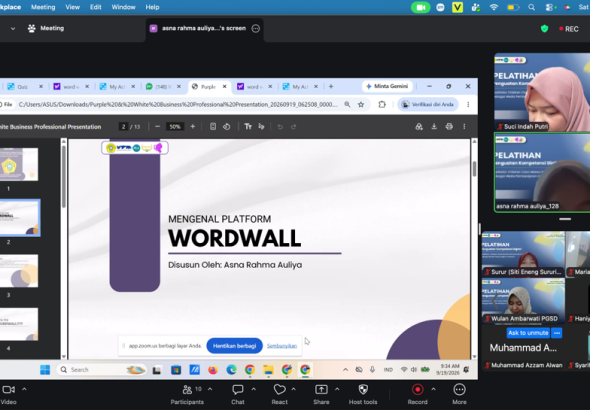Image resolution: width=590 pixels, height=410 pixels.
Task: Expand Share options chevron
Action: point(337,389)
